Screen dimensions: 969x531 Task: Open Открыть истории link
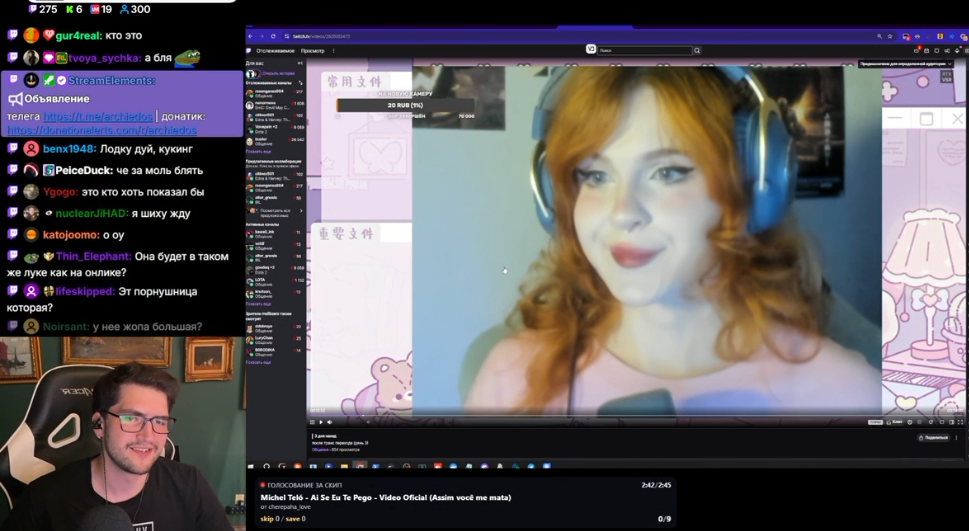279,73
